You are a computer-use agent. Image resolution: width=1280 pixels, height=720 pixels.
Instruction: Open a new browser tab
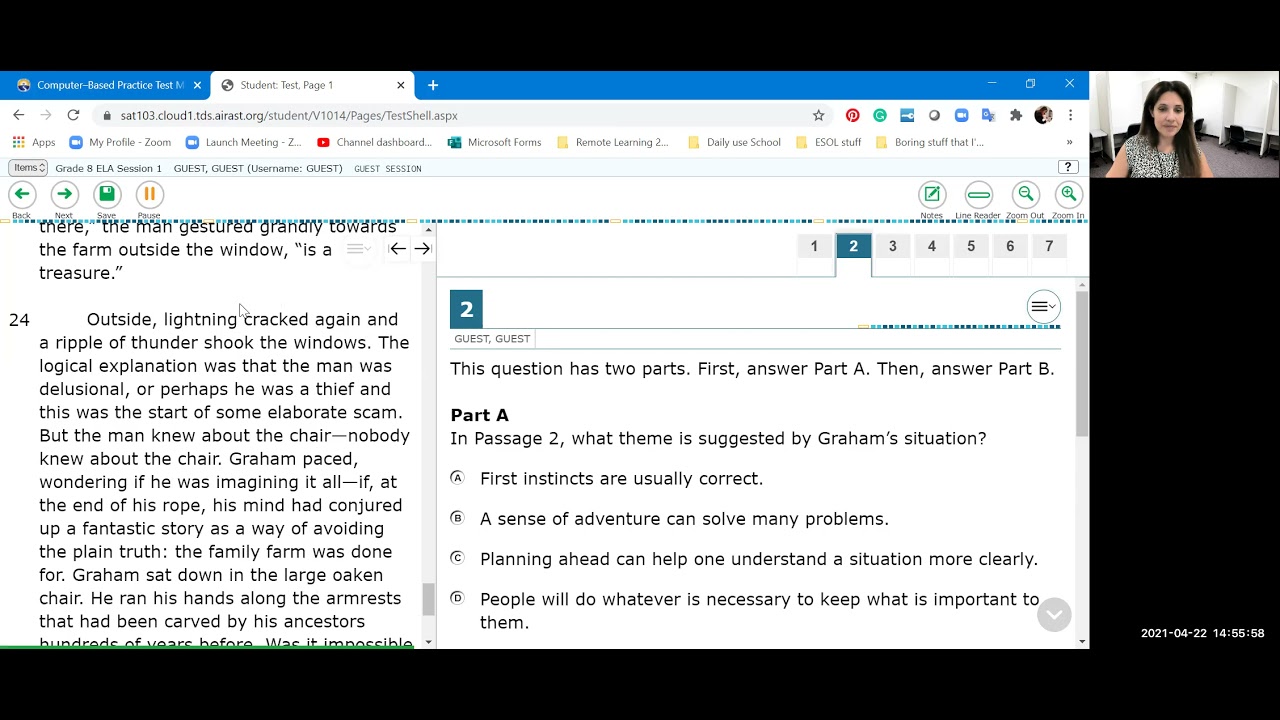[x=433, y=85]
